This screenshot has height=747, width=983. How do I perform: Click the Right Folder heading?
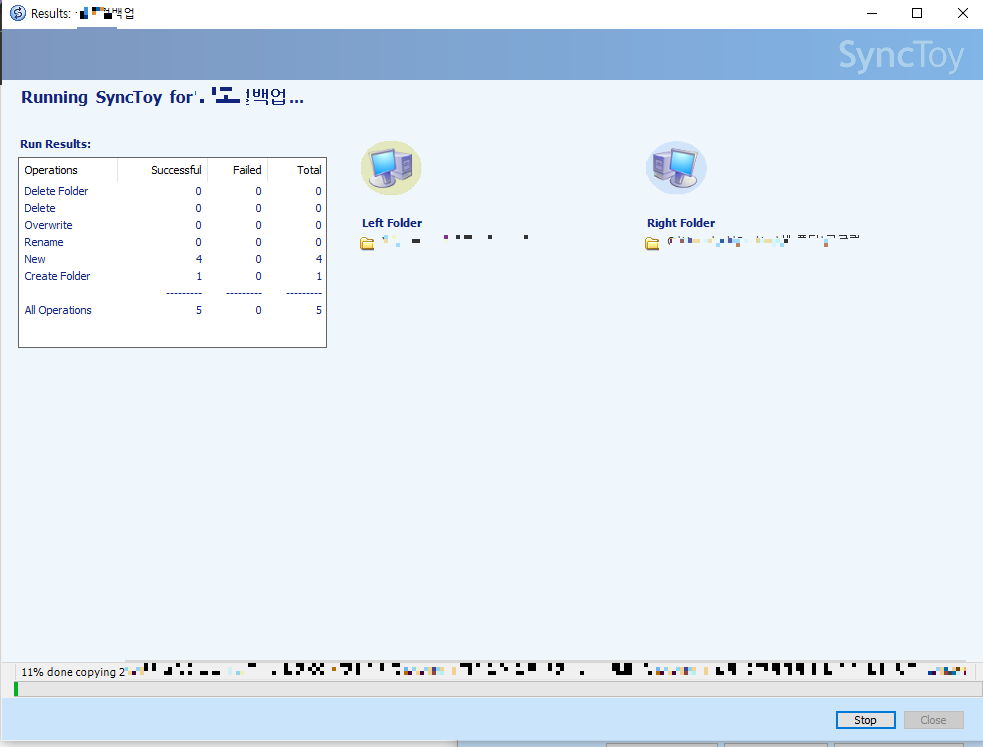click(681, 223)
